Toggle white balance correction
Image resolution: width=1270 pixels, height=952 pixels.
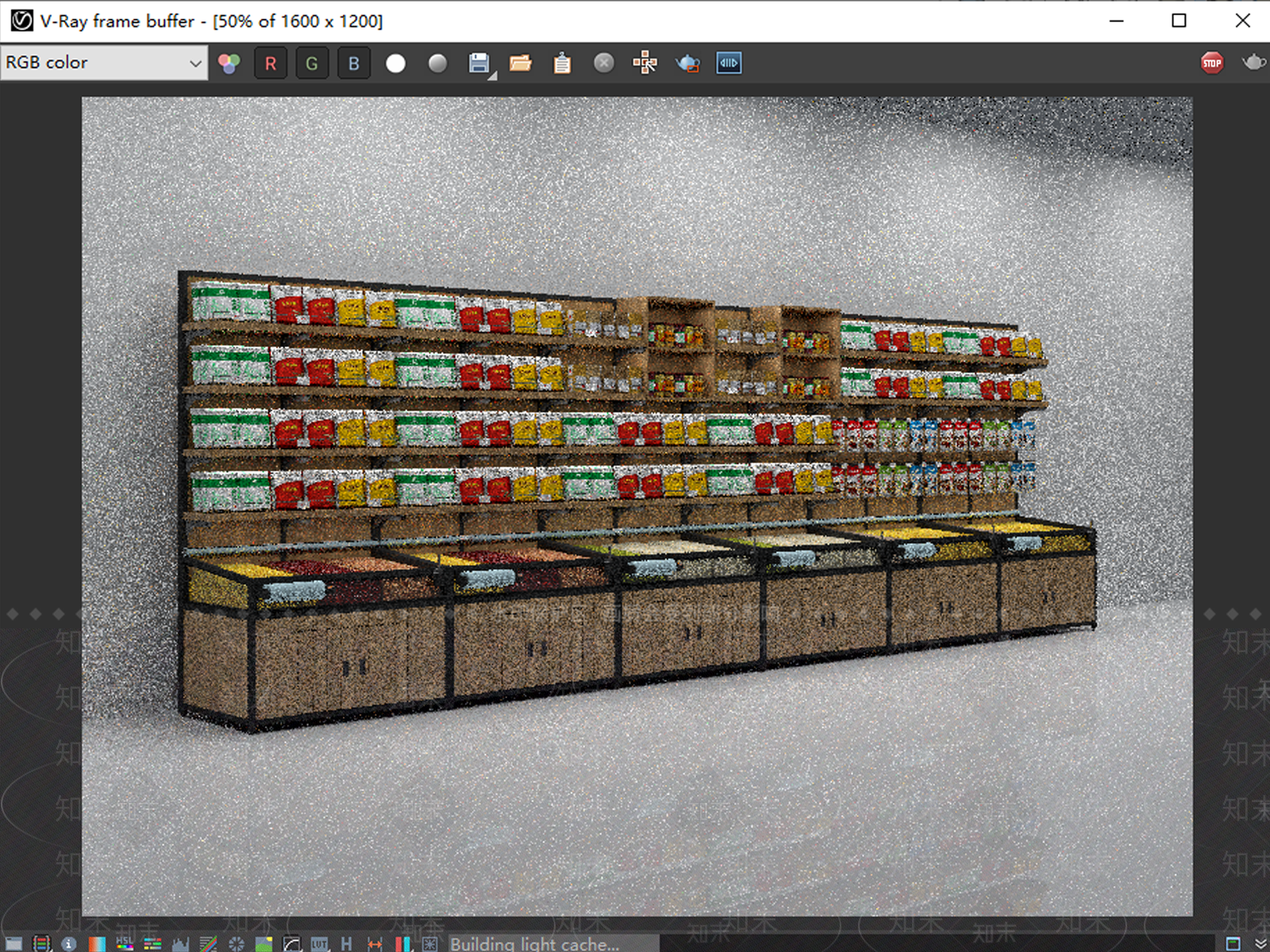97,943
